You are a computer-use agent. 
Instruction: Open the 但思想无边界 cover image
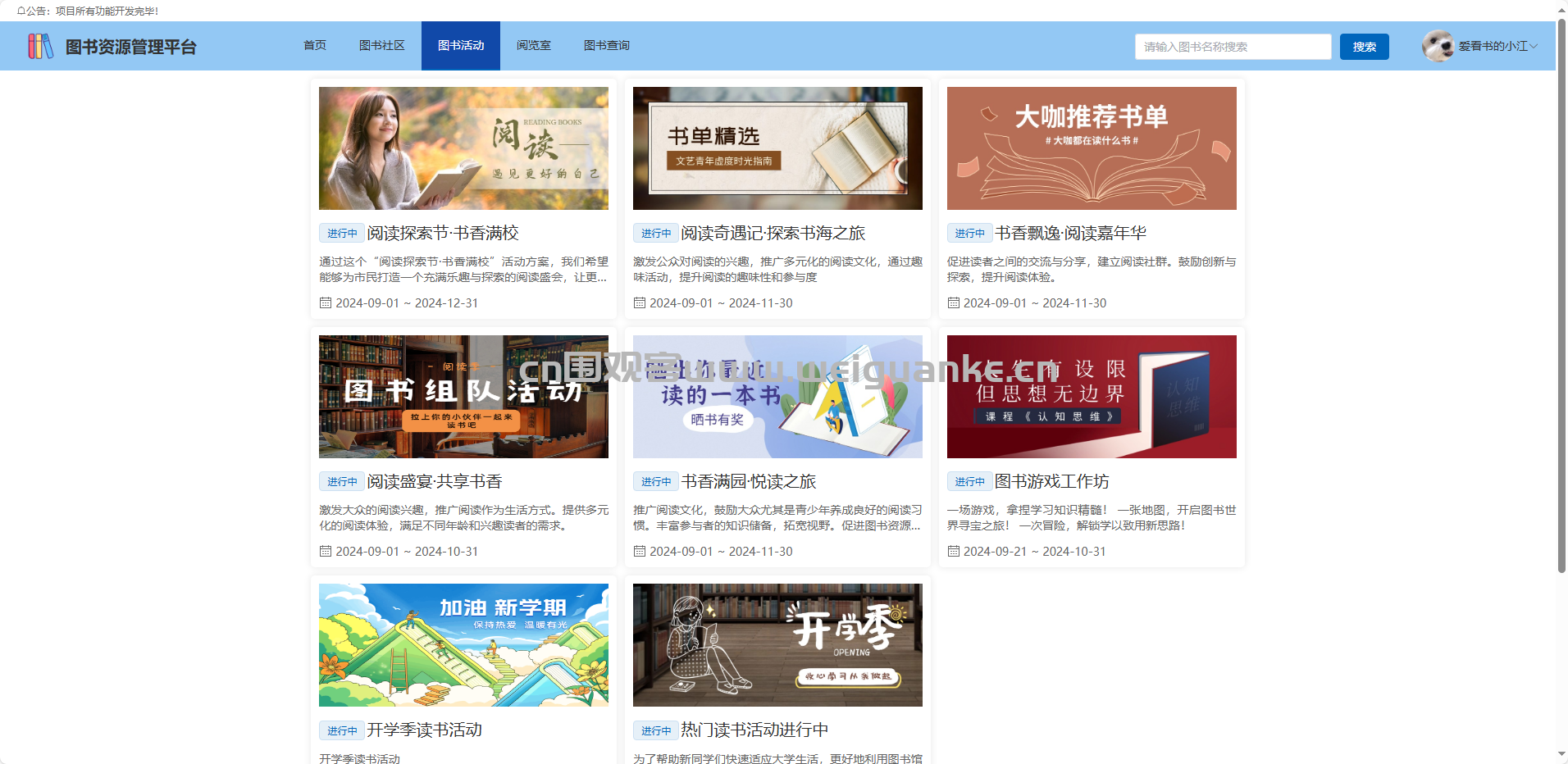tap(1092, 397)
